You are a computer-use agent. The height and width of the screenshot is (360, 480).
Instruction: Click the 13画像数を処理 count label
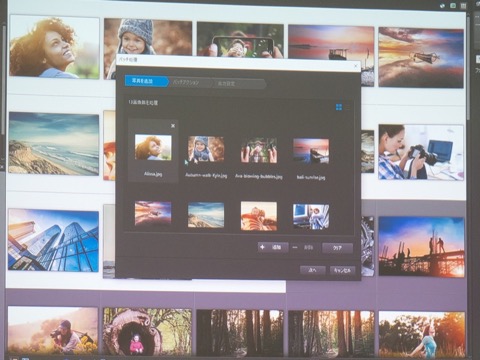coord(143,103)
